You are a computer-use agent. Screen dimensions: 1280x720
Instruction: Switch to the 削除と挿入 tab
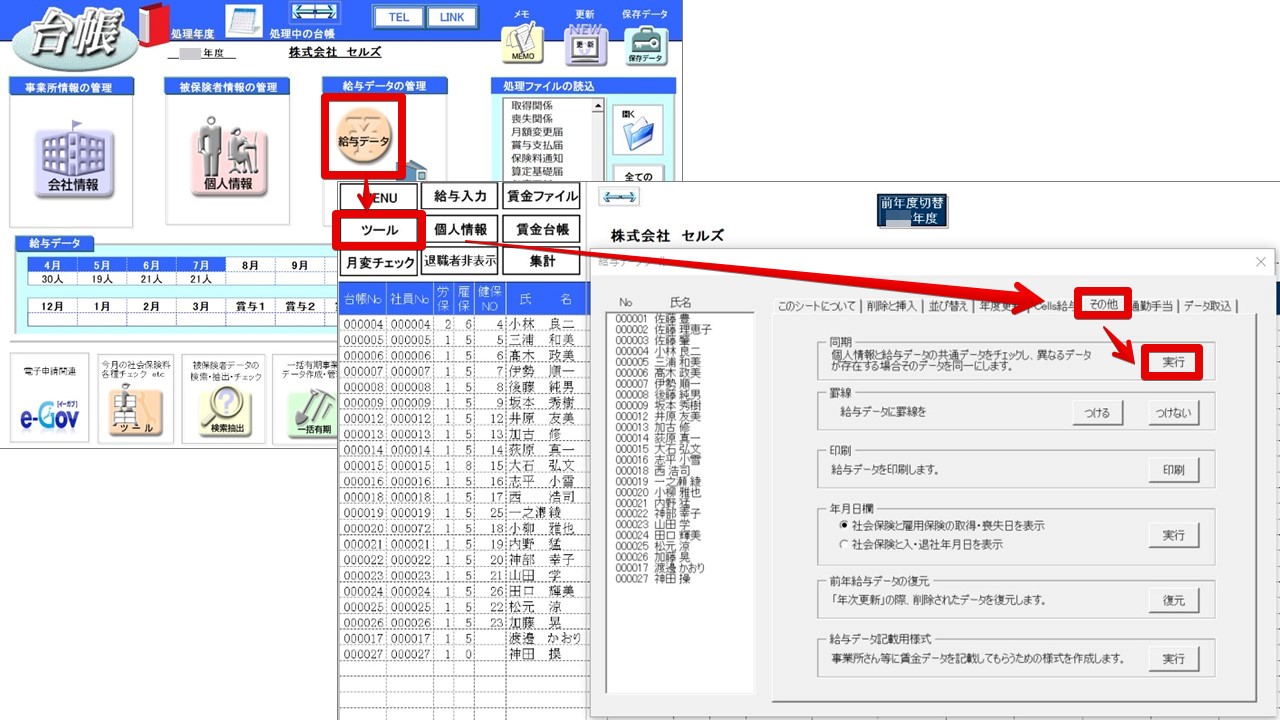click(x=890, y=306)
